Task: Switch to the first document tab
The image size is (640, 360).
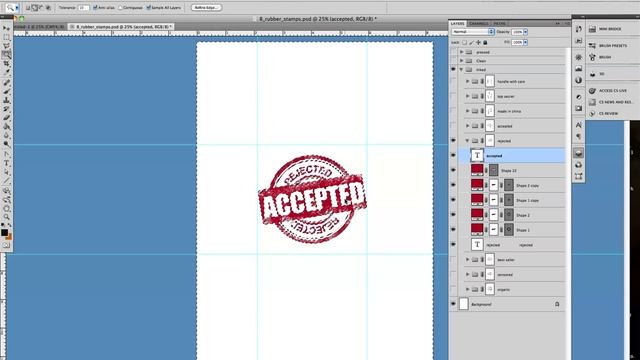Action: [x=39, y=27]
